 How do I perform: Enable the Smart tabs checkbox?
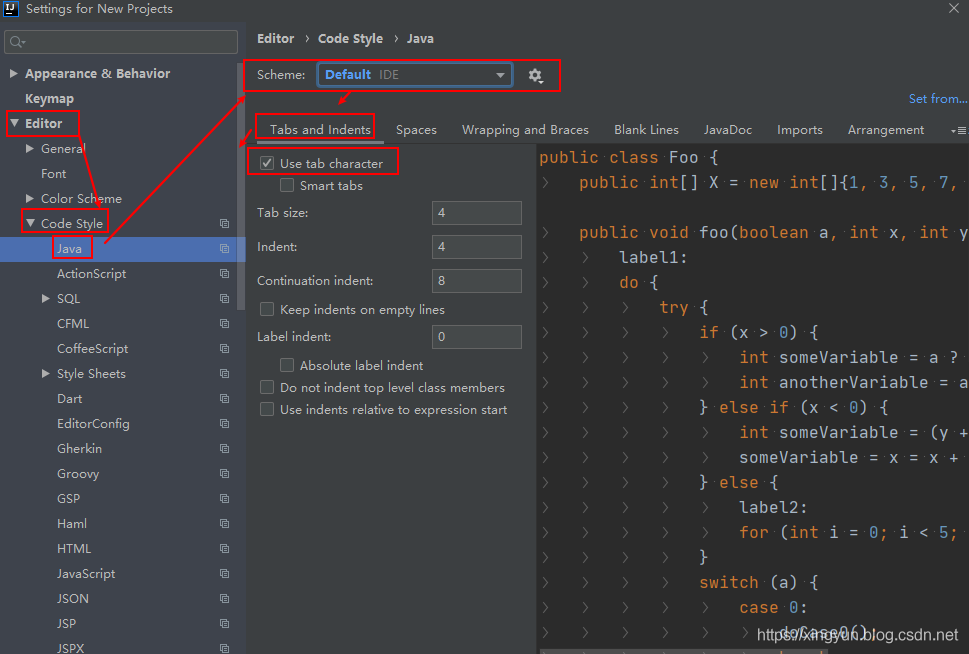coord(287,186)
